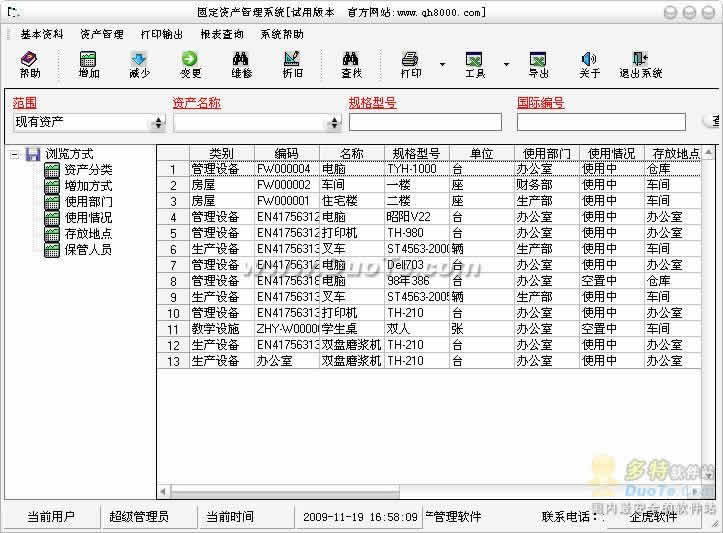Select 使用部门 in the browse tree

(x=88, y=202)
